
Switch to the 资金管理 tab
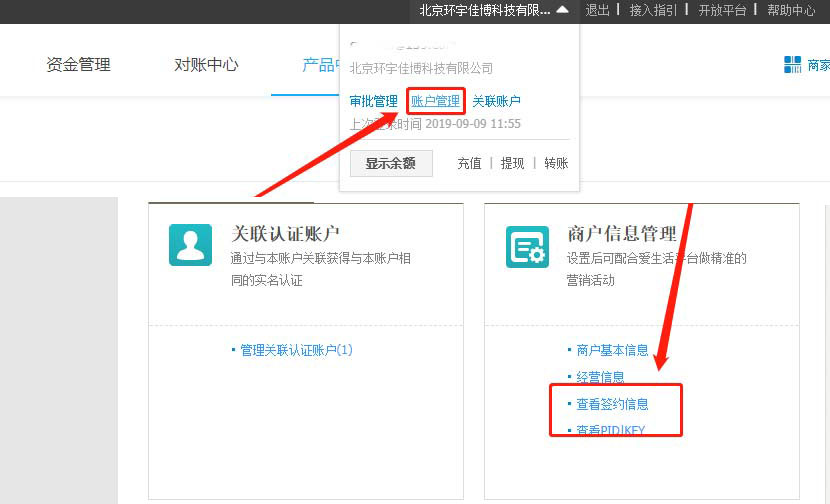78,65
